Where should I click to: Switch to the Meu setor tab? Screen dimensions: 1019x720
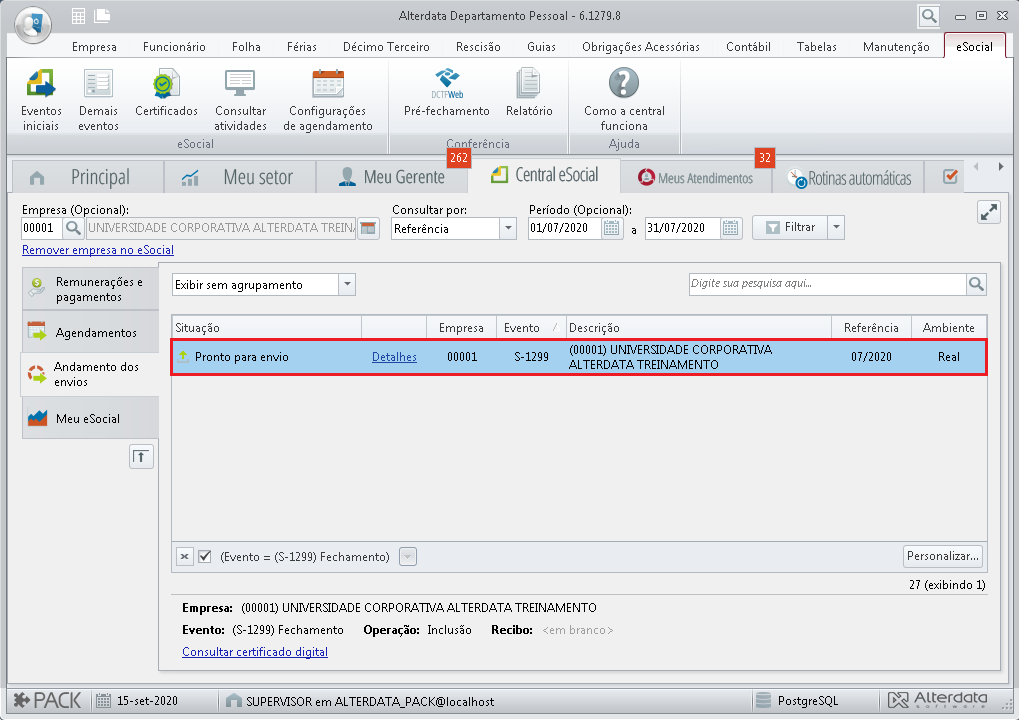coord(239,177)
